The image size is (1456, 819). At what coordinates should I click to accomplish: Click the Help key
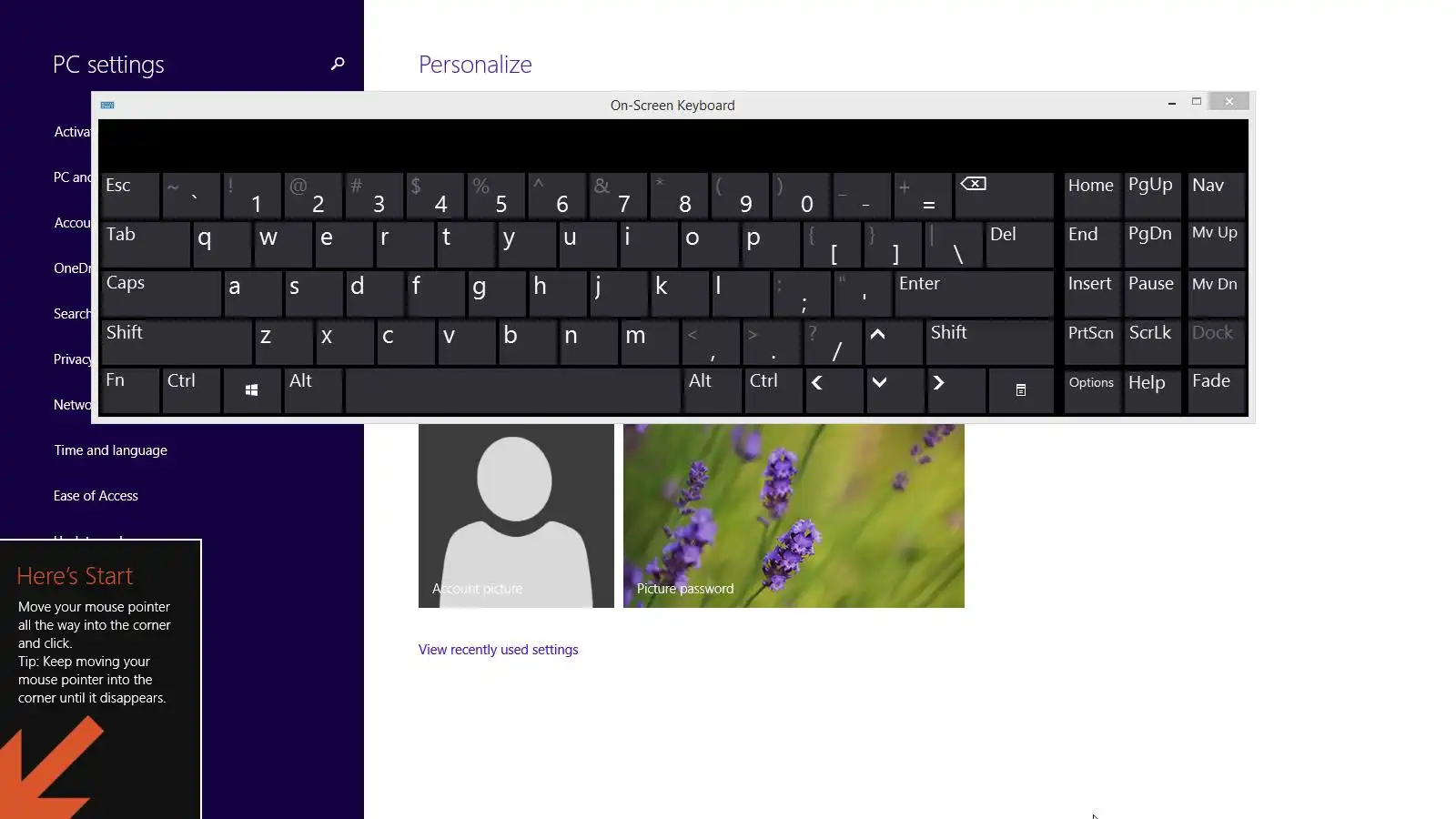(1153, 390)
